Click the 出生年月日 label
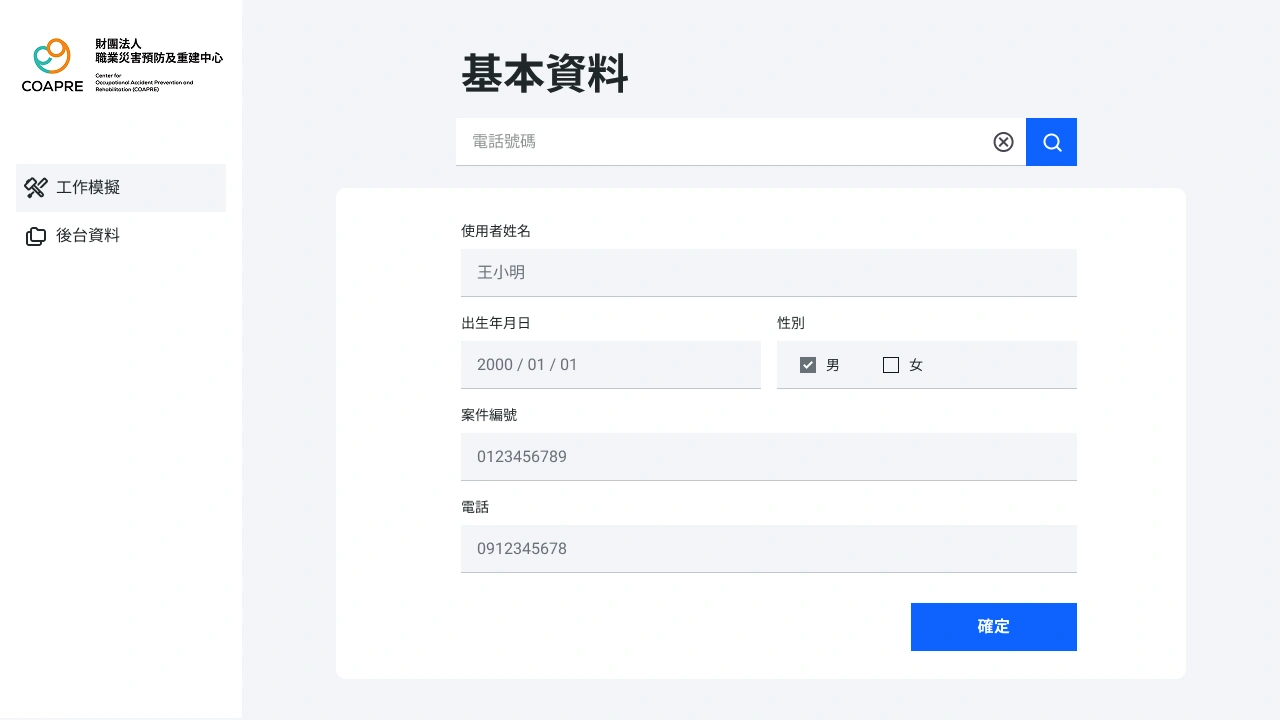1280x720 pixels. (x=496, y=323)
